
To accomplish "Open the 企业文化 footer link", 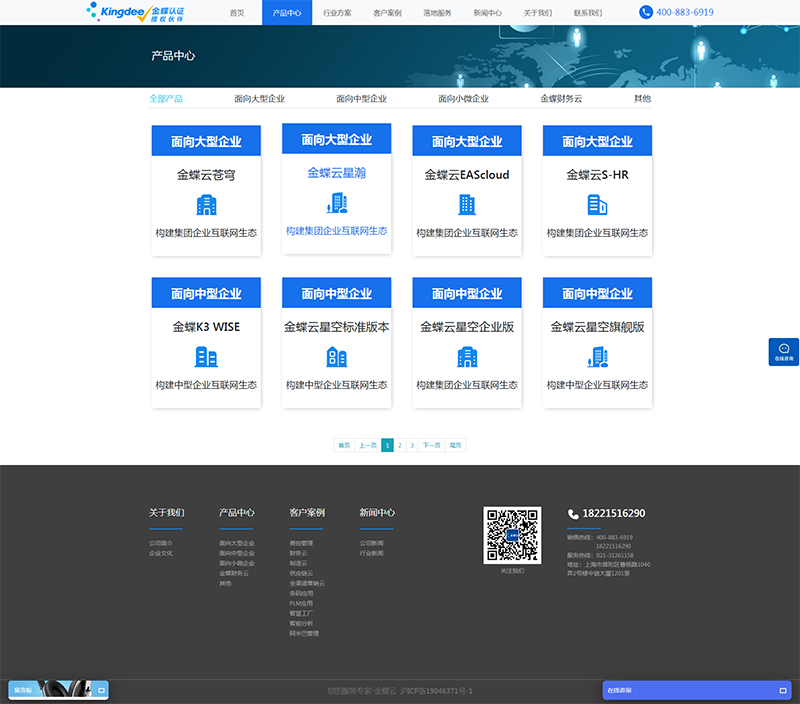I will 161,553.
